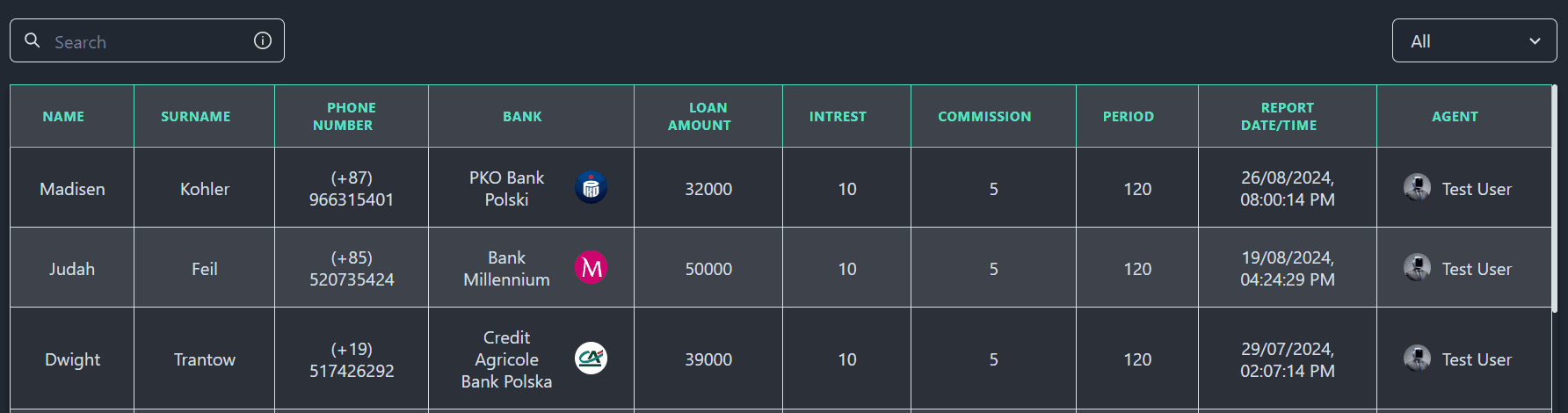Click the Commission column header

pos(984,116)
